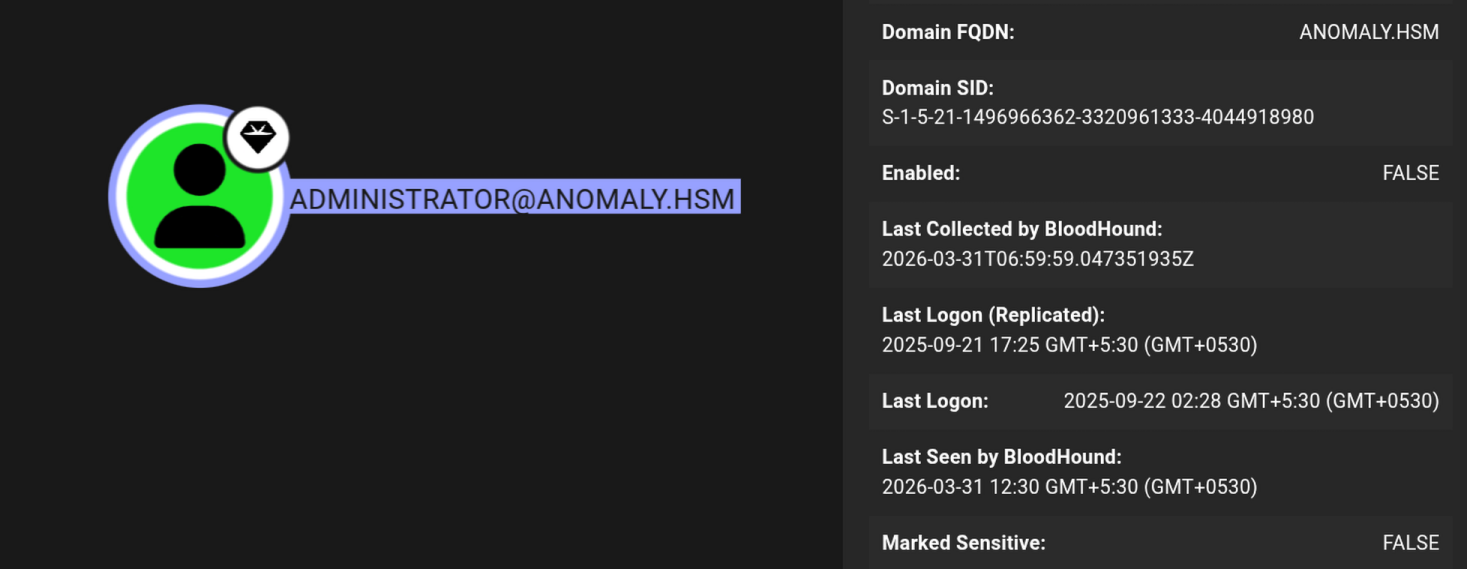Click the Domain FQDN property label
The height and width of the screenshot is (569, 1467).
pyautogui.click(x=948, y=32)
